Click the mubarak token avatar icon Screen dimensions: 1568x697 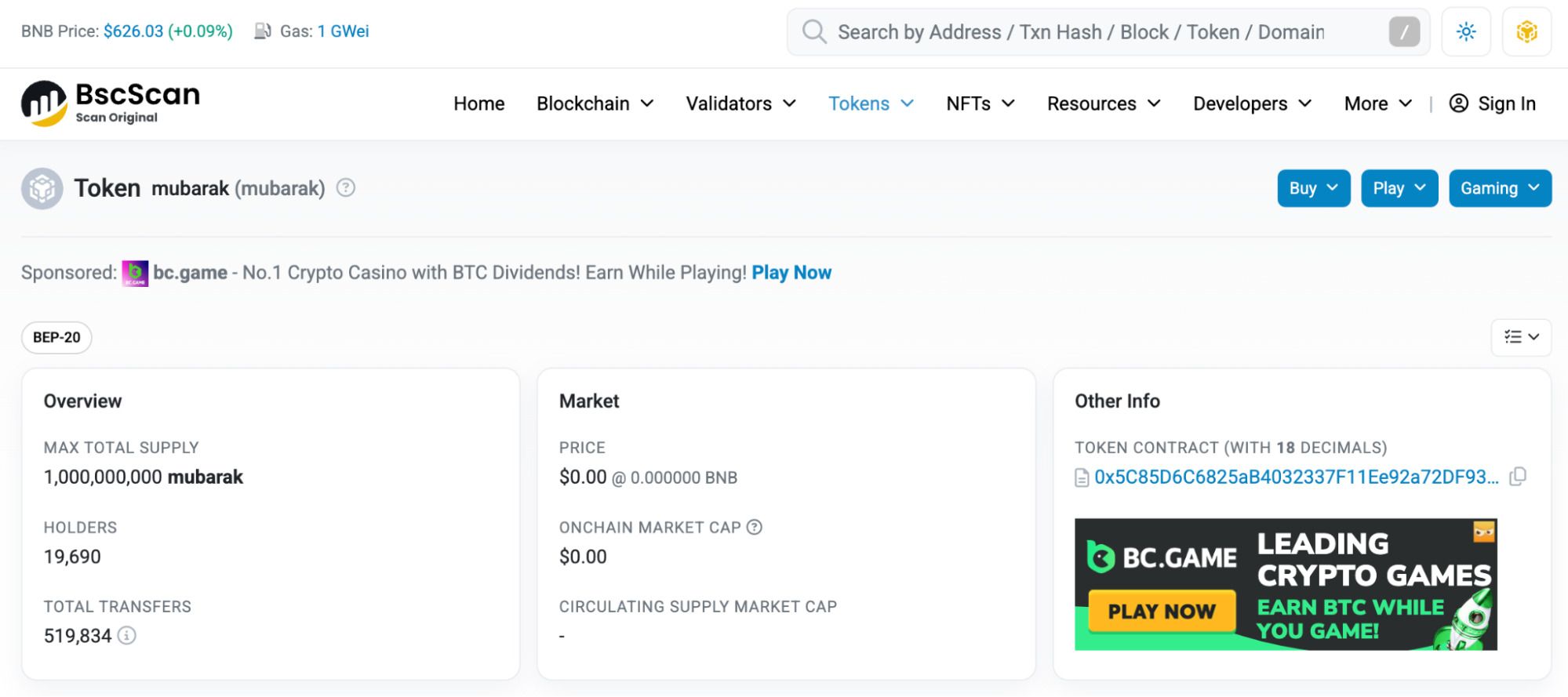(42, 188)
